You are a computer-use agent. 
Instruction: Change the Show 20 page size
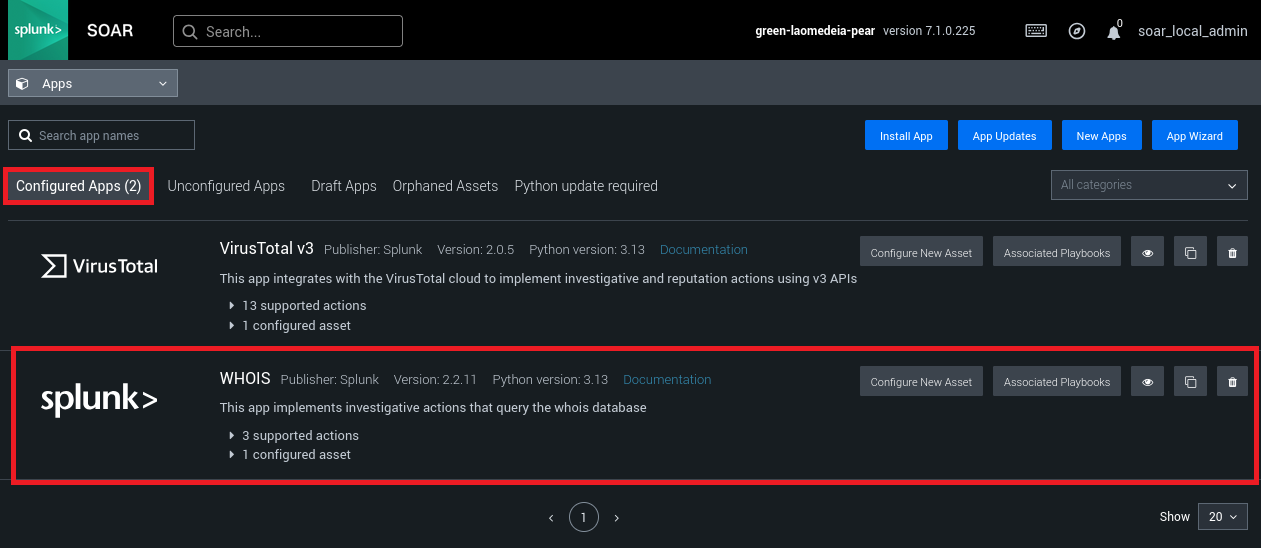tap(1222, 517)
